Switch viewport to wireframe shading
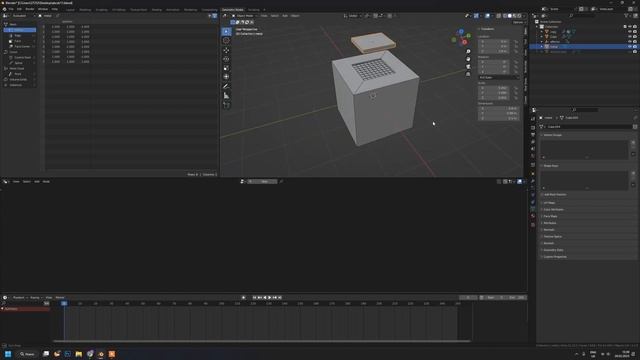Viewport: 640px width, 360px height. pos(505,16)
